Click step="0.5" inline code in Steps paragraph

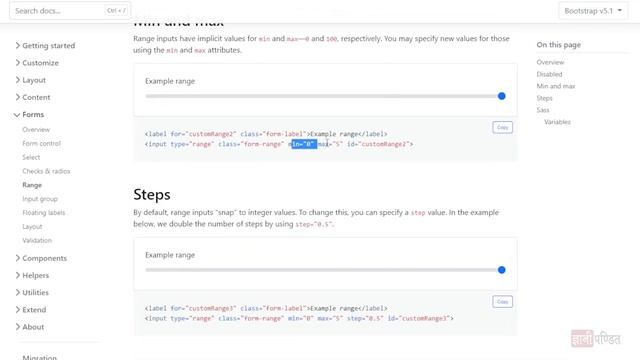(313, 224)
